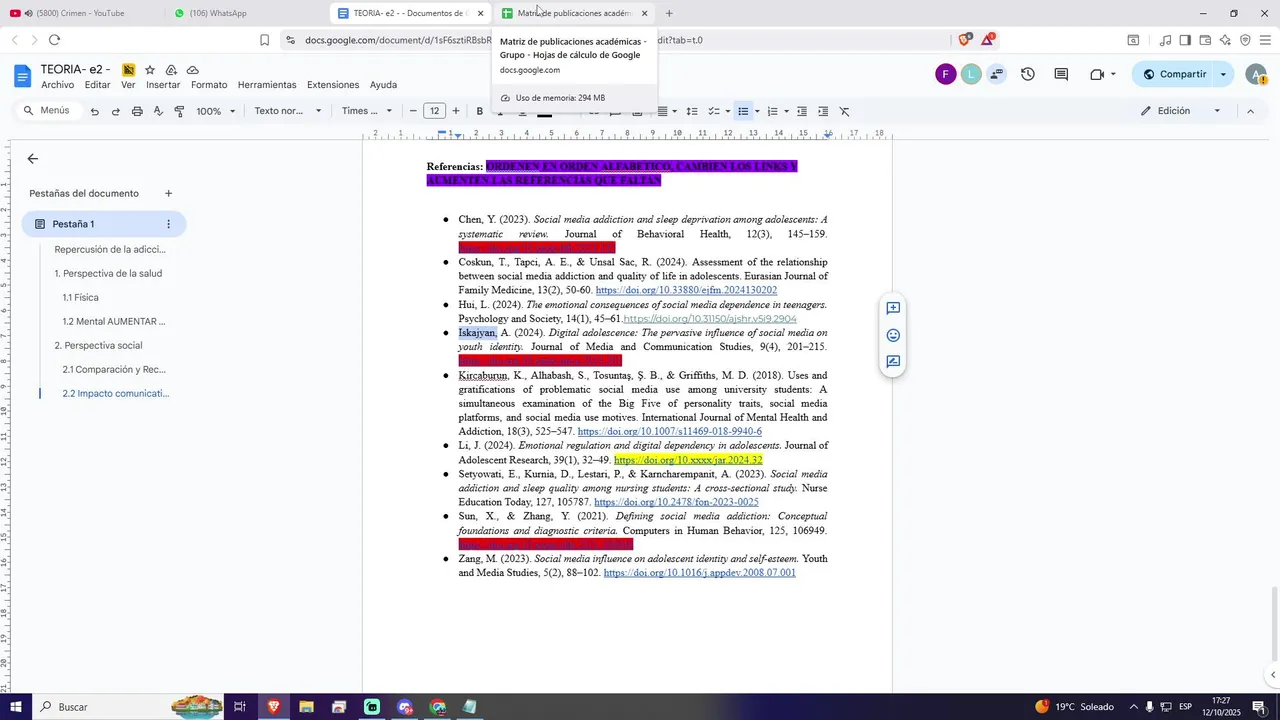Click the Compartir share button
The height and width of the screenshot is (720, 1280).
[1173, 74]
